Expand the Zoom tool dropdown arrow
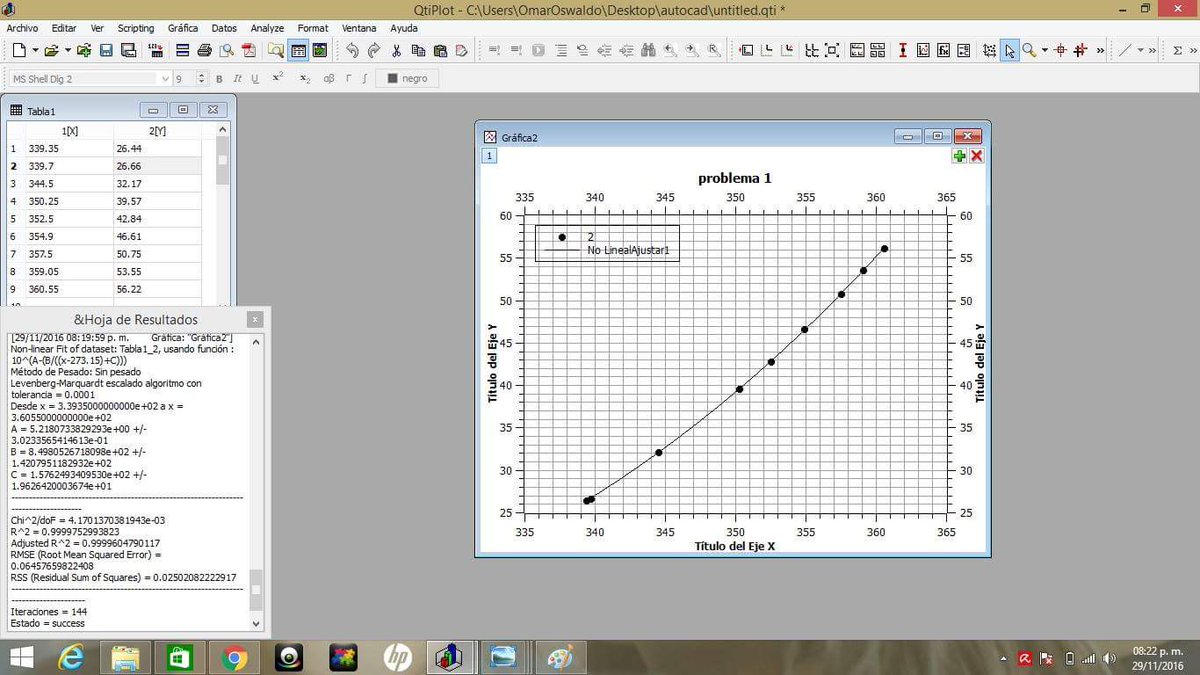The image size is (1200, 675). point(1045,50)
